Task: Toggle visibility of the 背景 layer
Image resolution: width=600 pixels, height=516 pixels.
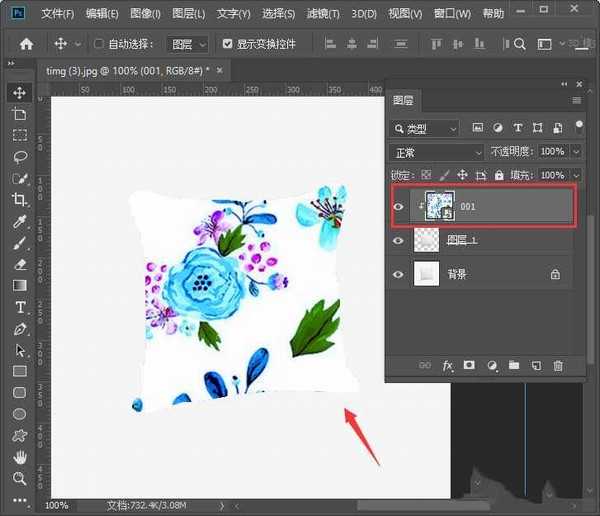Action: 399,274
